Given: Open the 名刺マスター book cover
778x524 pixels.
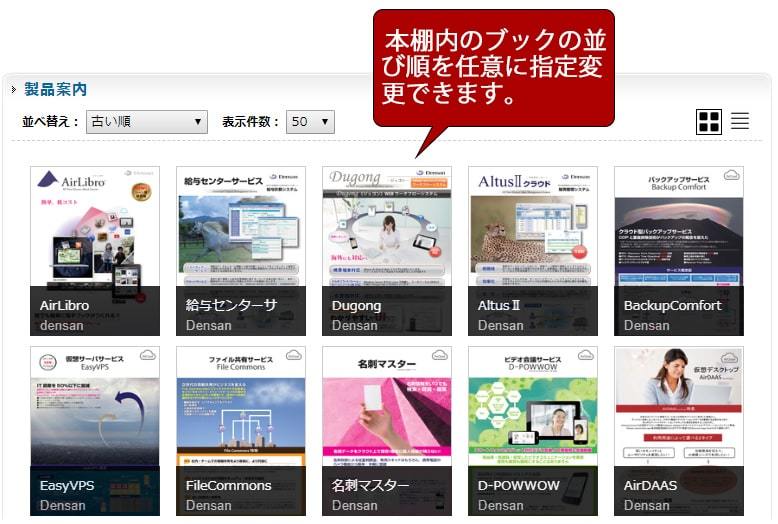Looking at the screenshot, I should [387, 431].
